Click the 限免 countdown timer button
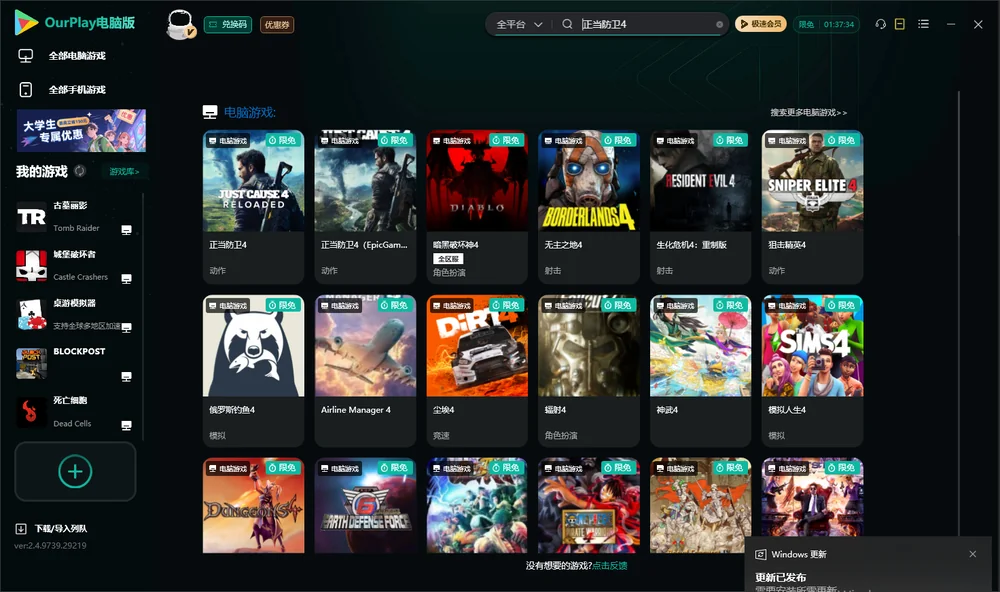 (x=826, y=24)
